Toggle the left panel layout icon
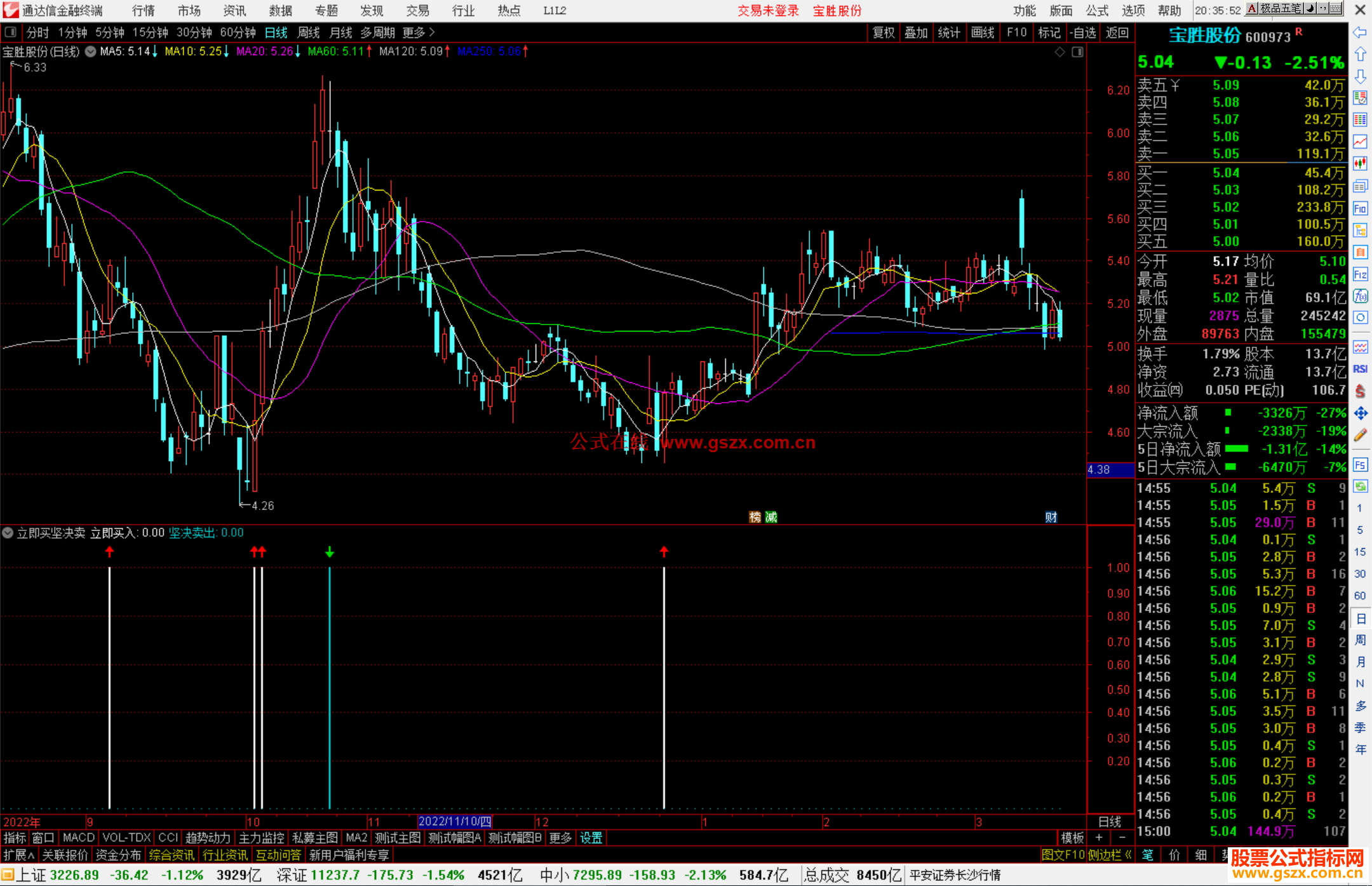 (11, 32)
